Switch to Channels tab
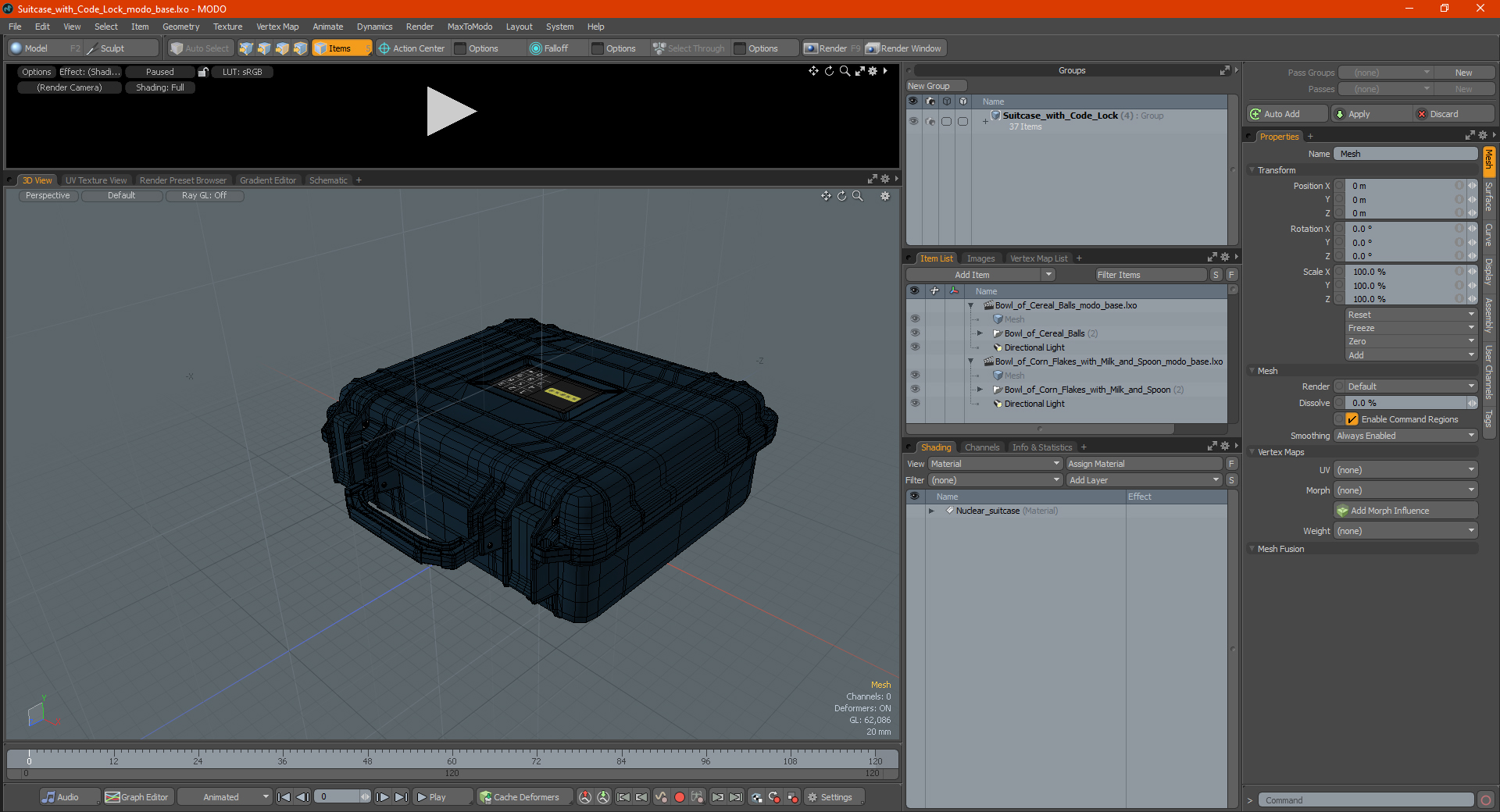 tap(982, 447)
